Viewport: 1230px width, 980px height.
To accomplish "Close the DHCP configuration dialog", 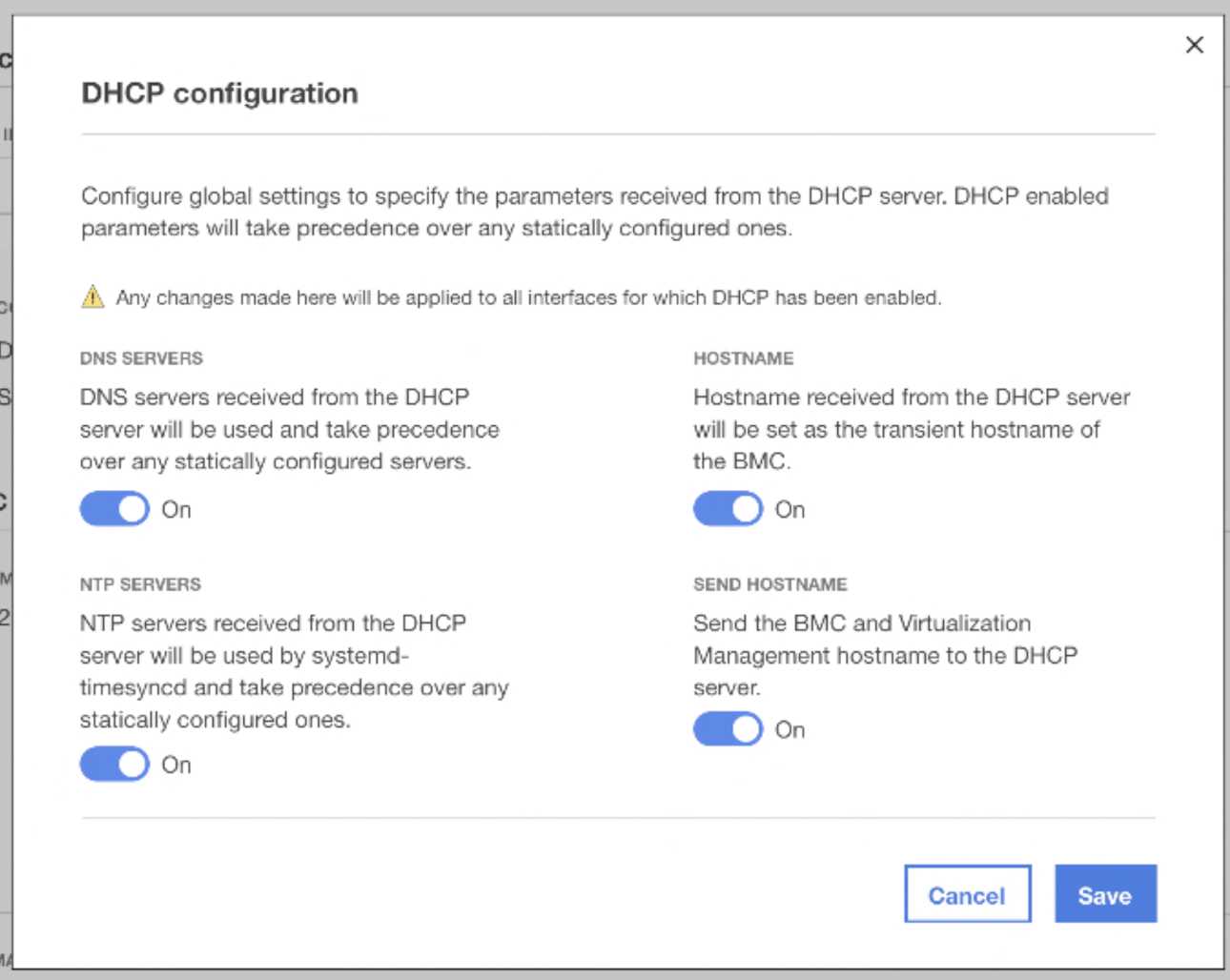I will pos(1194,45).
